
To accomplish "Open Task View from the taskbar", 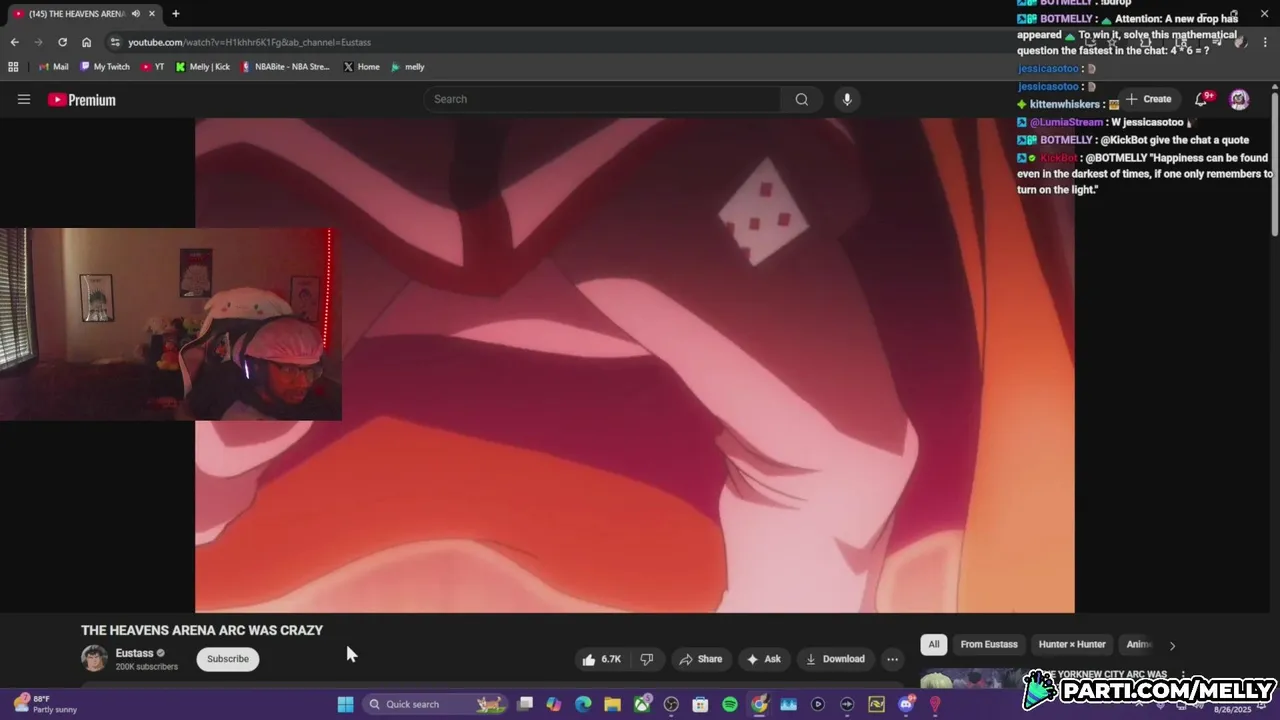I will [525, 704].
